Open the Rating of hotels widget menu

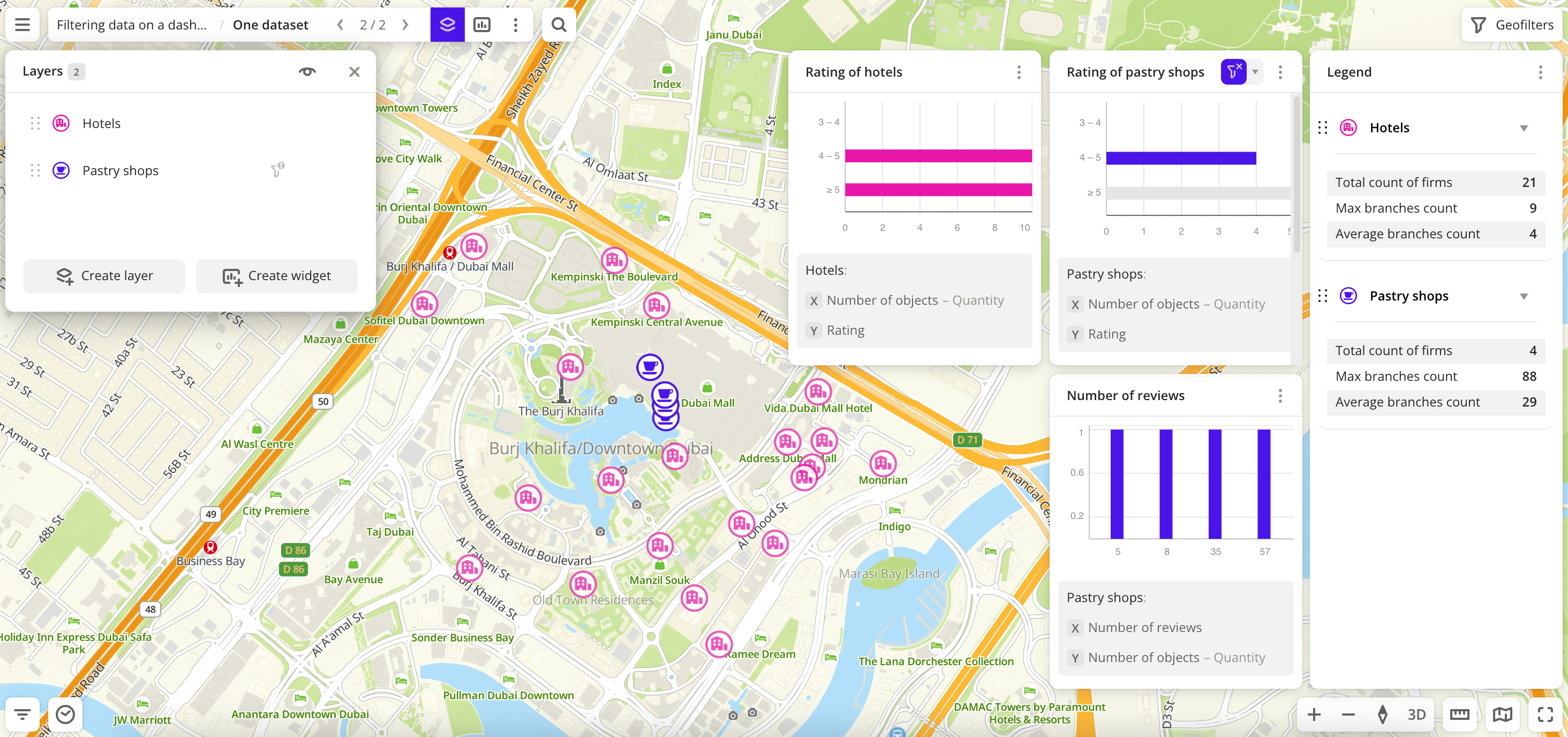[x=1019, y=72]
